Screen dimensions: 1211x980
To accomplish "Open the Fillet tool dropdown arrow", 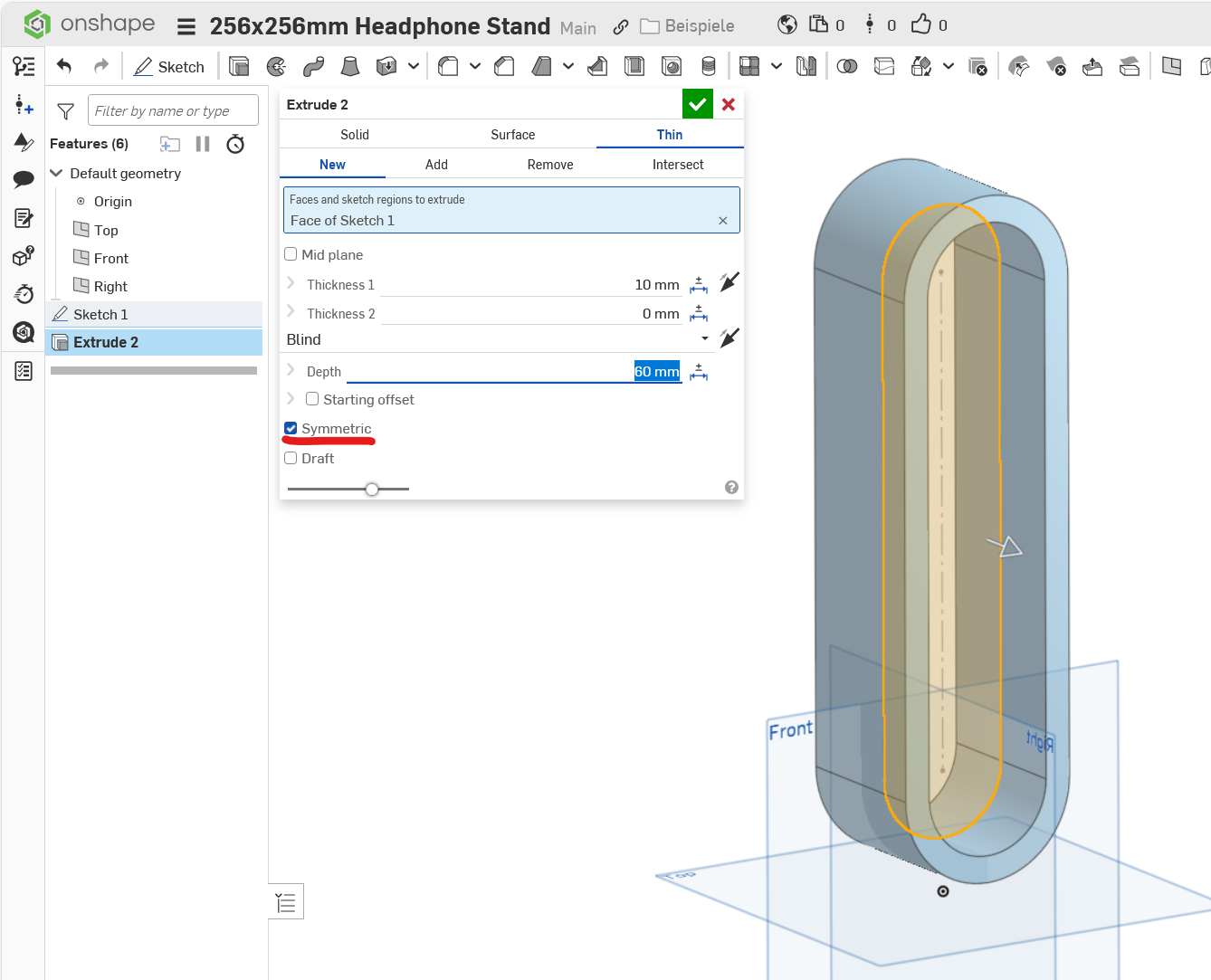I will [x=475, y=66].
